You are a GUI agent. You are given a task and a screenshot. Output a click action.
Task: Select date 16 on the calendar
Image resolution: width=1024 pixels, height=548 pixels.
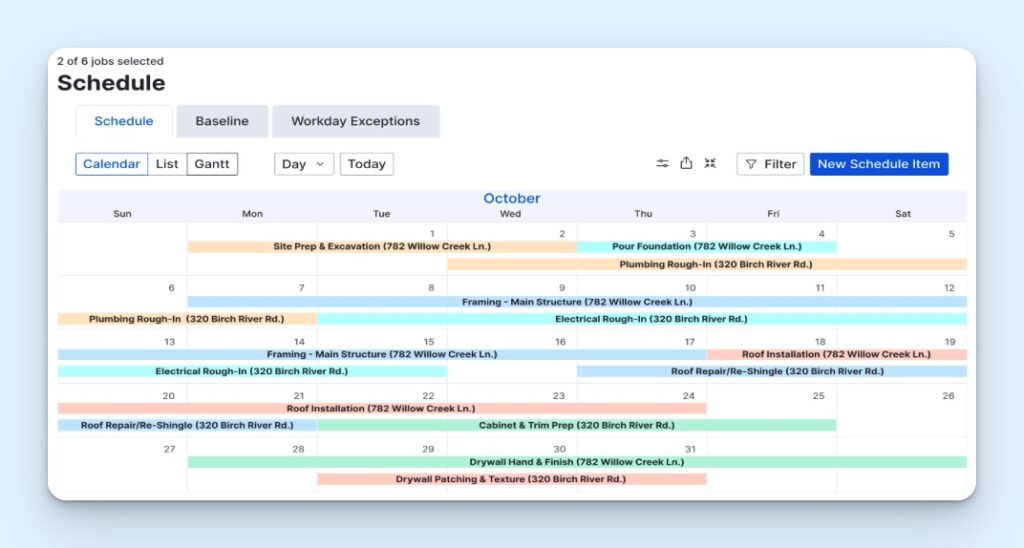coord(560,342)
